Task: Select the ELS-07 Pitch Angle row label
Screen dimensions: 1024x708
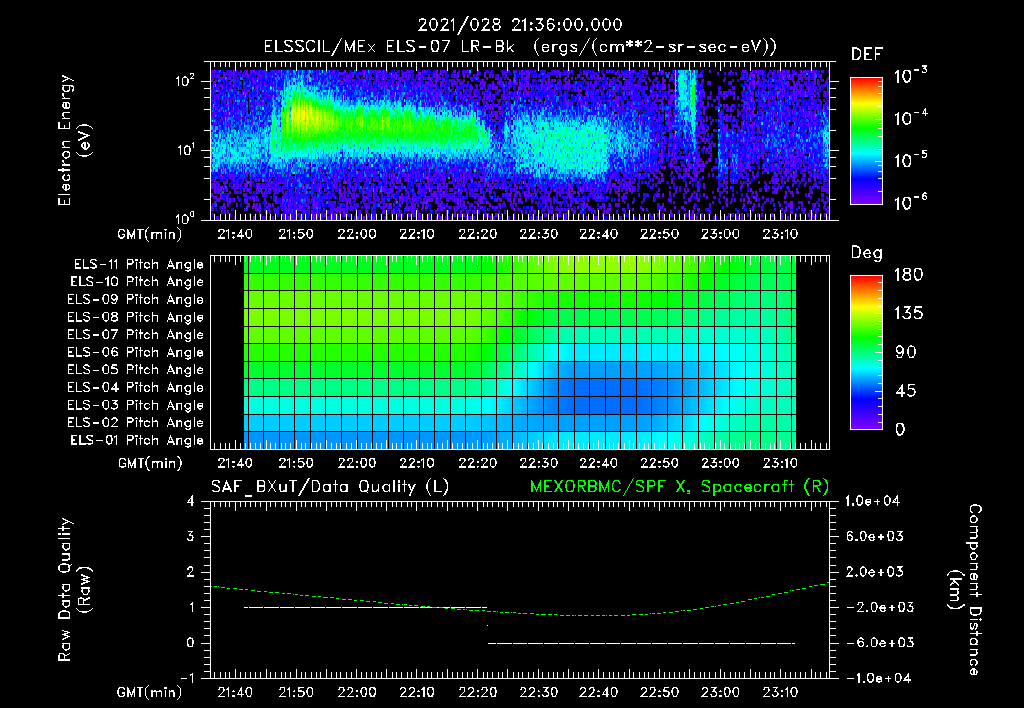Action: point(136,334)
